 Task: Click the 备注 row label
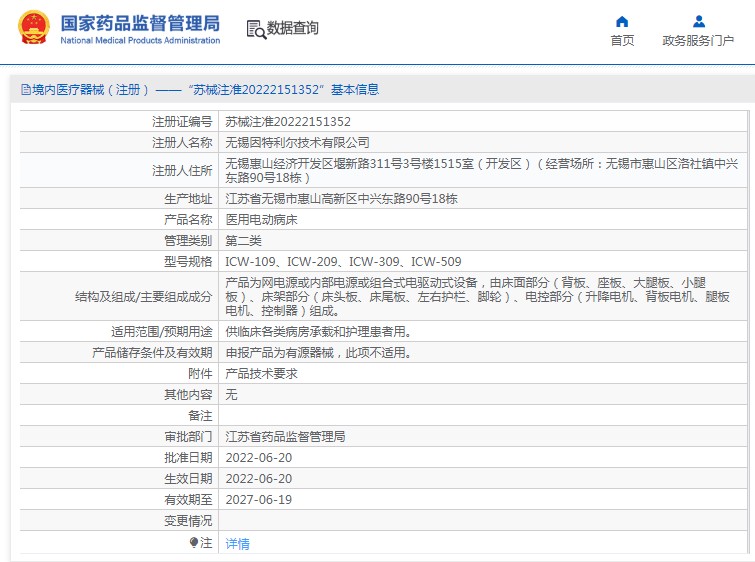[x=200, y=416]
